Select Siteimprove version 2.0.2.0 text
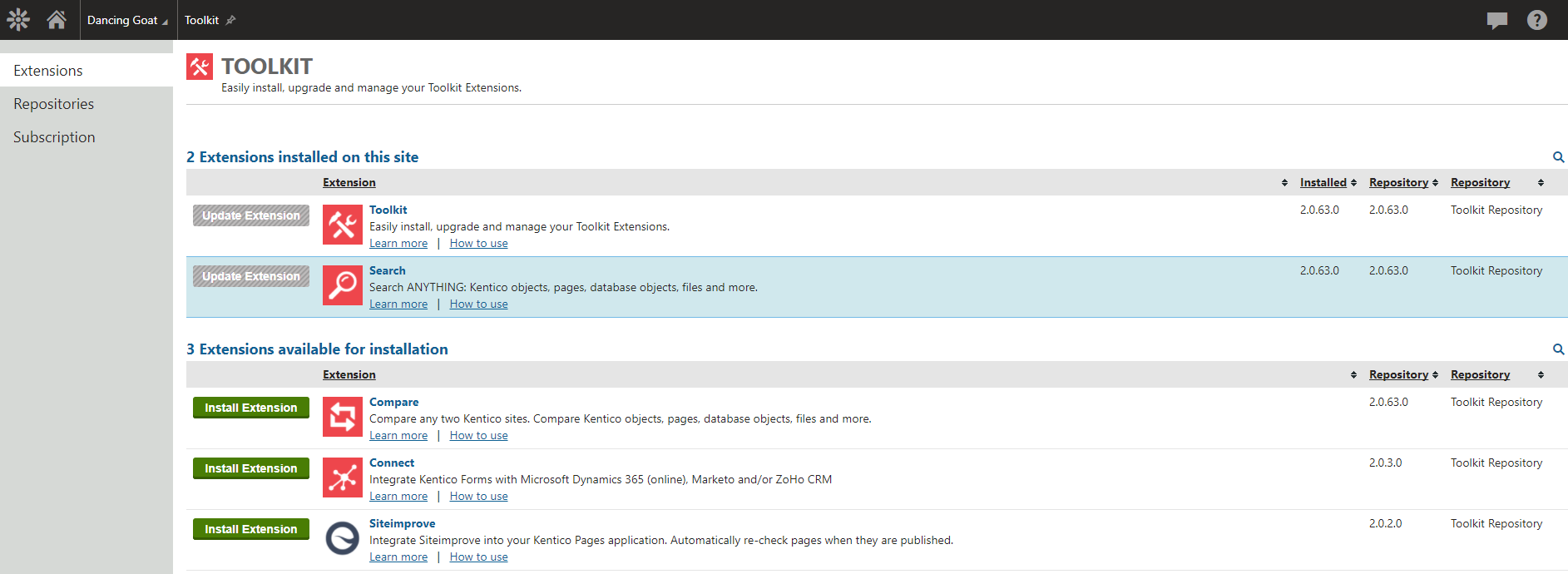Screen dimensions: 1568x574 [1385, 523]
